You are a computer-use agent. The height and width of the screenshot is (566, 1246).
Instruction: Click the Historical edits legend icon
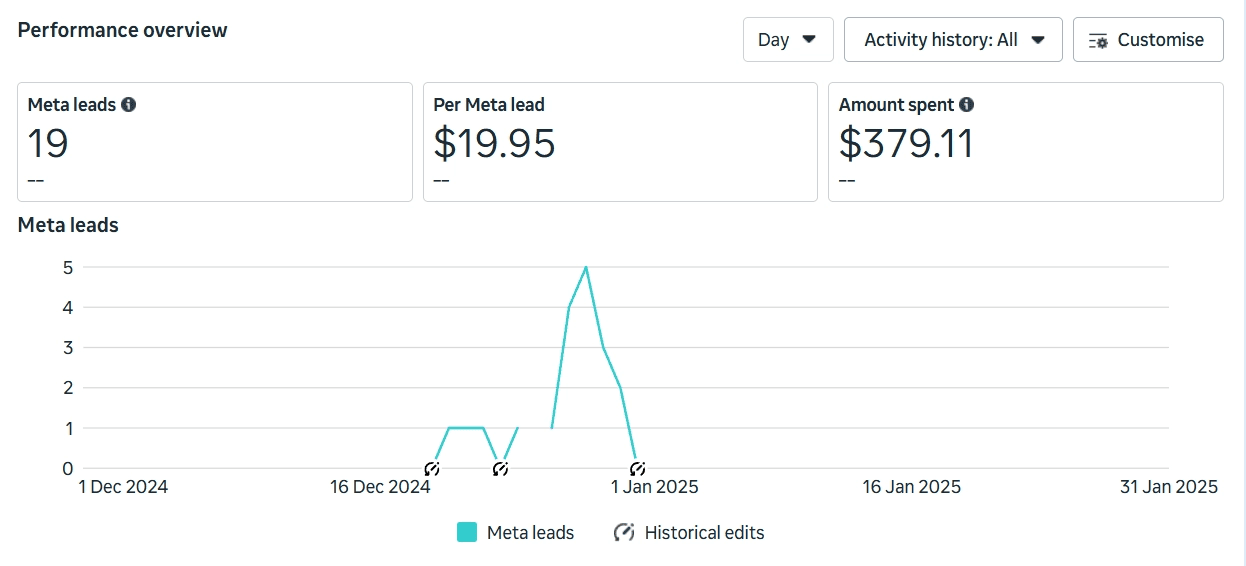[624, 532]
